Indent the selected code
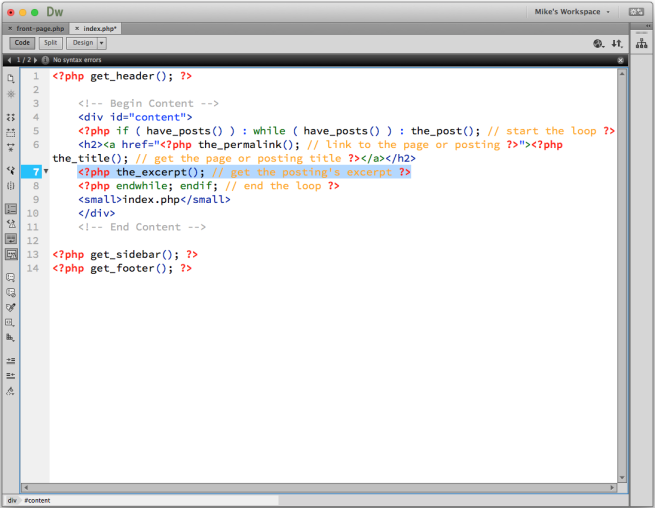Image resolution: width=655 pixels, height=508 pixels. pos(11,361)
